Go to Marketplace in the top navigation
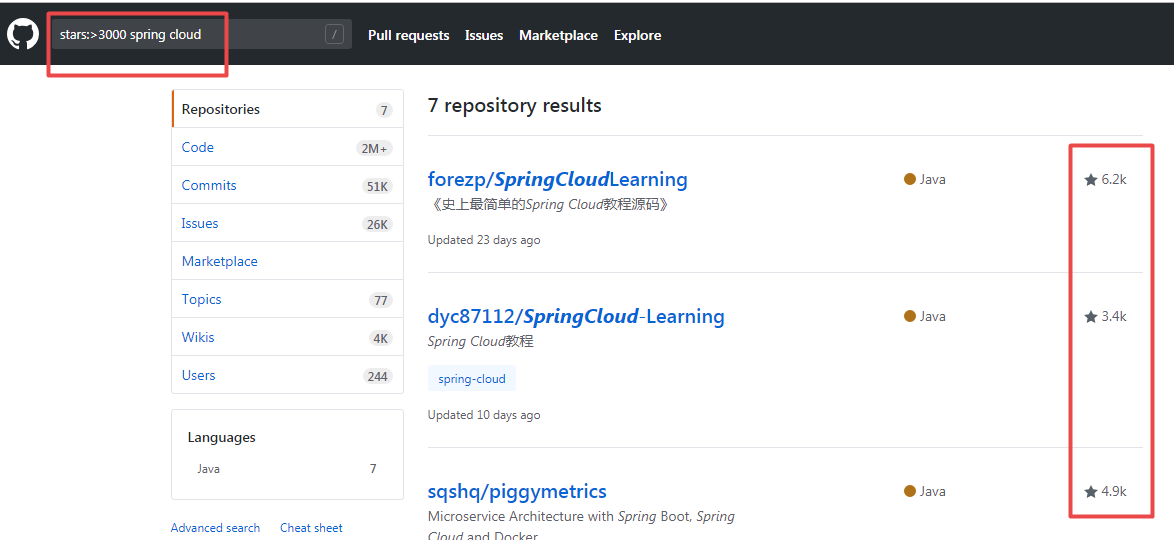The width and height of the screenshot is (1174, 540). click(x=559, y=35)
